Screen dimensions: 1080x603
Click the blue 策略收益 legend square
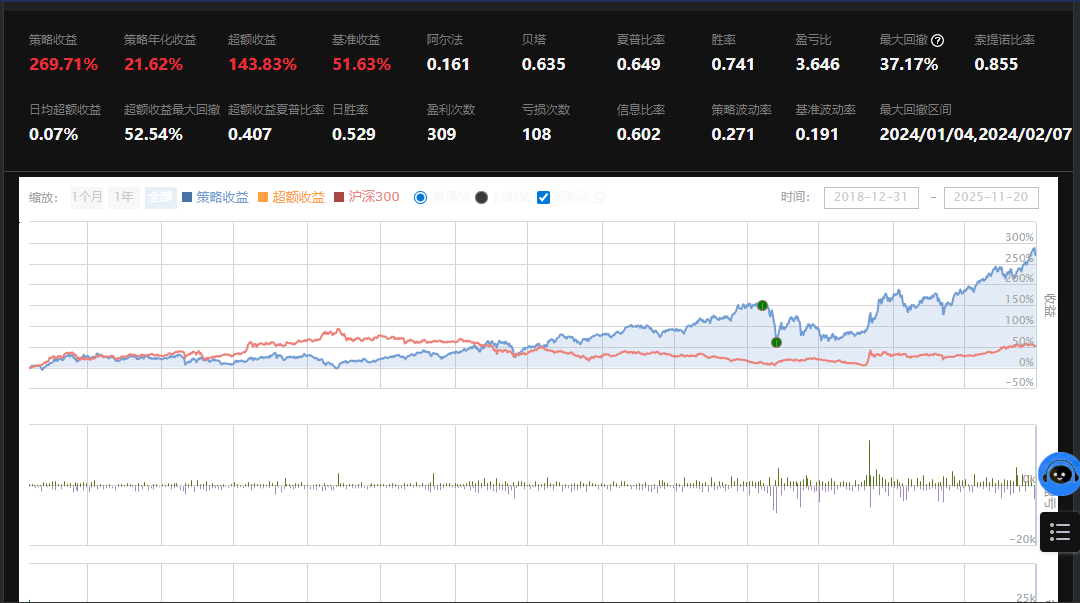click(188, 198)
